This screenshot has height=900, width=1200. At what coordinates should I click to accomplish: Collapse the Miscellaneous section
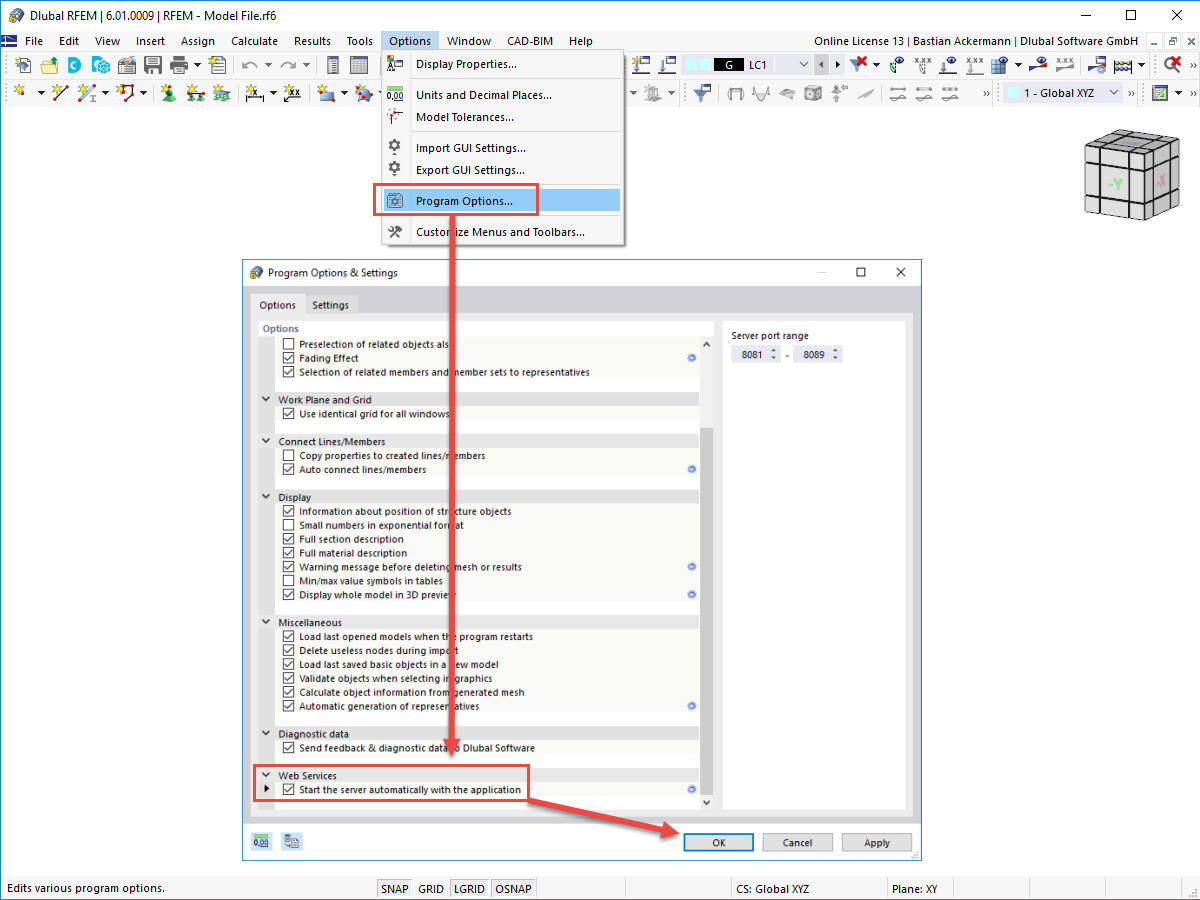click(265, 622)
